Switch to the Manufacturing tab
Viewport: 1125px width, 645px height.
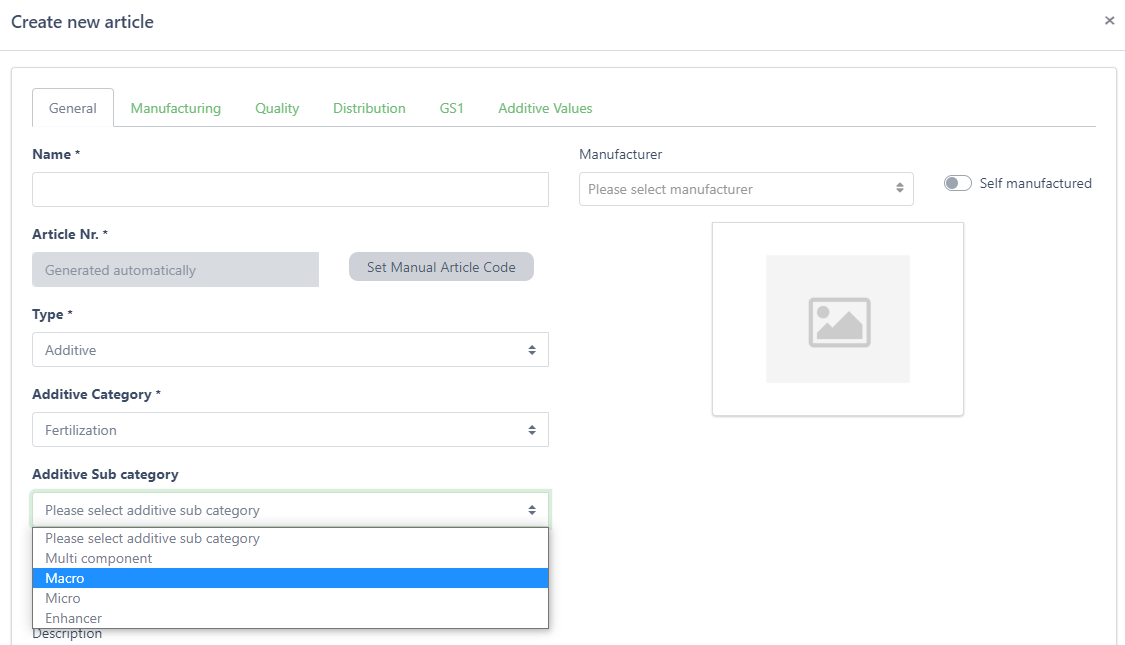(x=176, y=108)
